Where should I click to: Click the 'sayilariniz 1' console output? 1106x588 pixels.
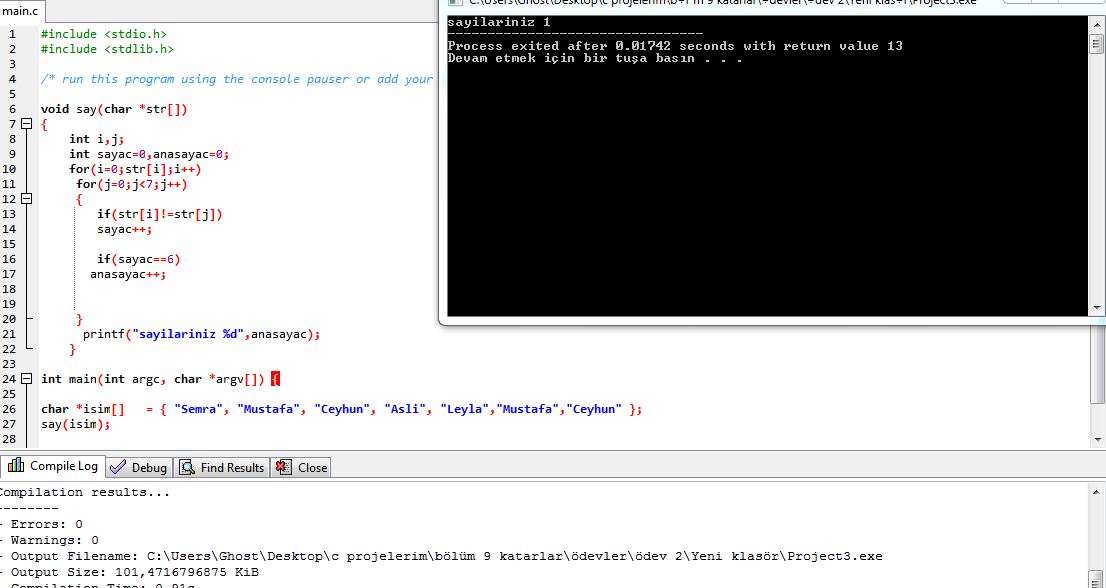(499, 23)
